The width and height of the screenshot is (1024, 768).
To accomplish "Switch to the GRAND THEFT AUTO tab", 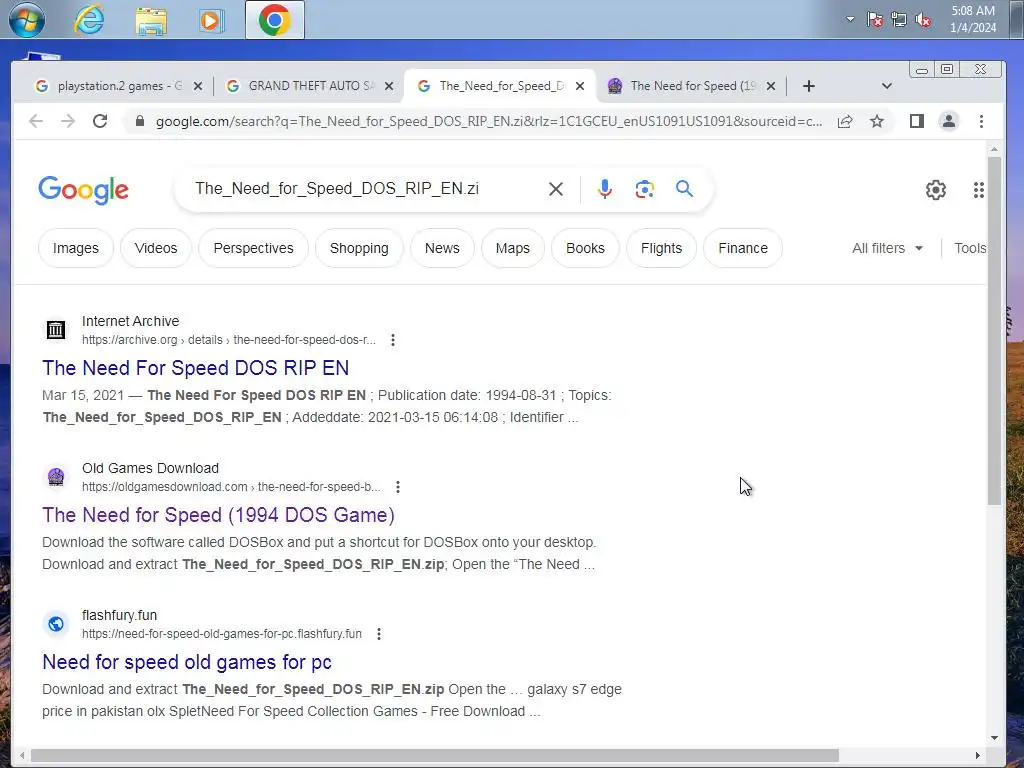I will 310,86.
